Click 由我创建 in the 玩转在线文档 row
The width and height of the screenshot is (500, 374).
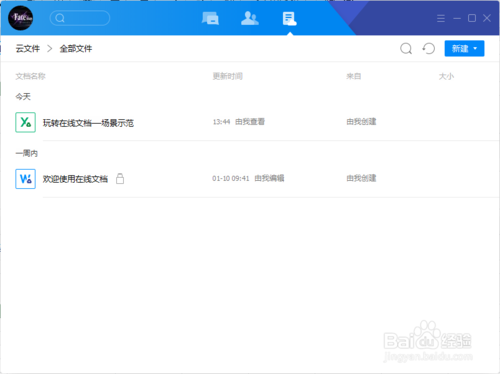tap(361, 122)
